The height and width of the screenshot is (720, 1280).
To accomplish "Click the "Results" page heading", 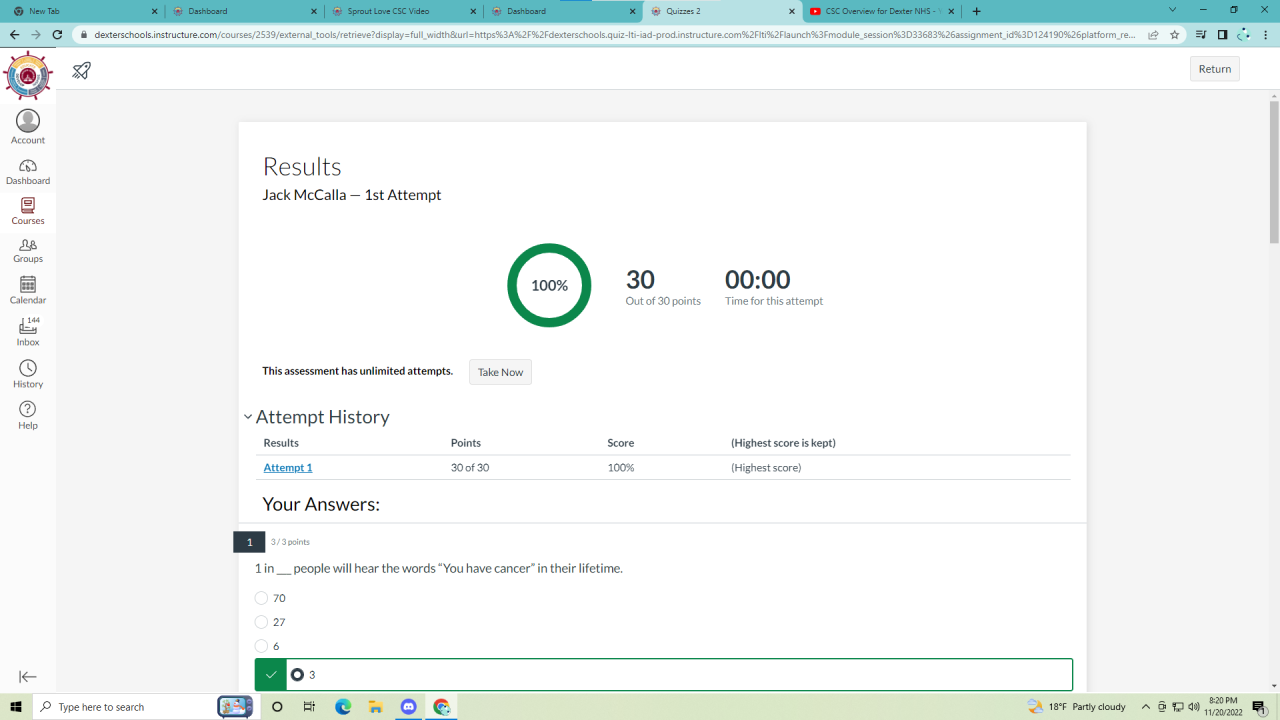I will click(302, 167).
